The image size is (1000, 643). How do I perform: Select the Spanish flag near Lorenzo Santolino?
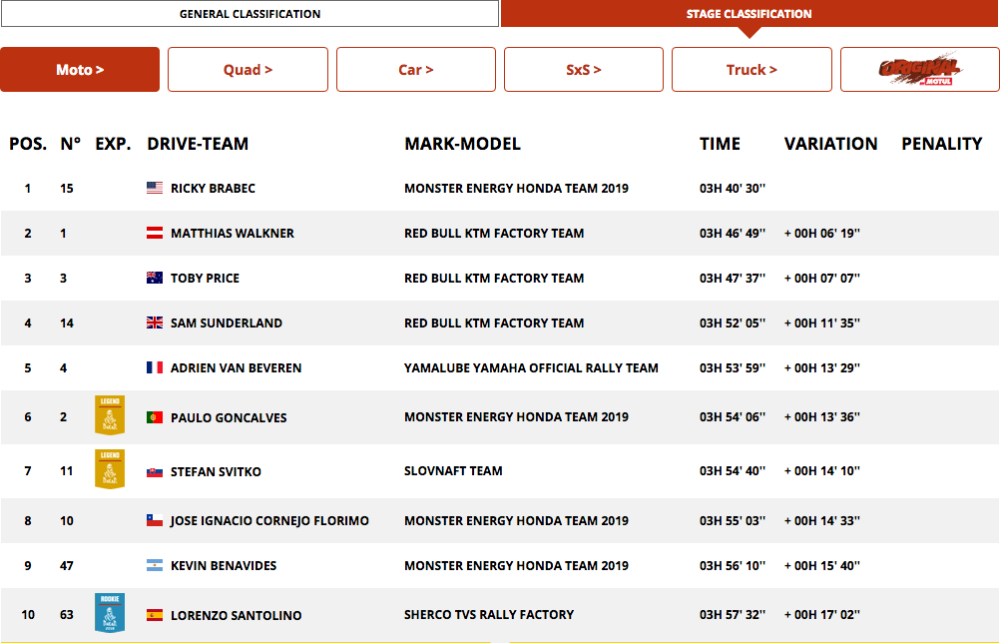(x=156, y=615)
